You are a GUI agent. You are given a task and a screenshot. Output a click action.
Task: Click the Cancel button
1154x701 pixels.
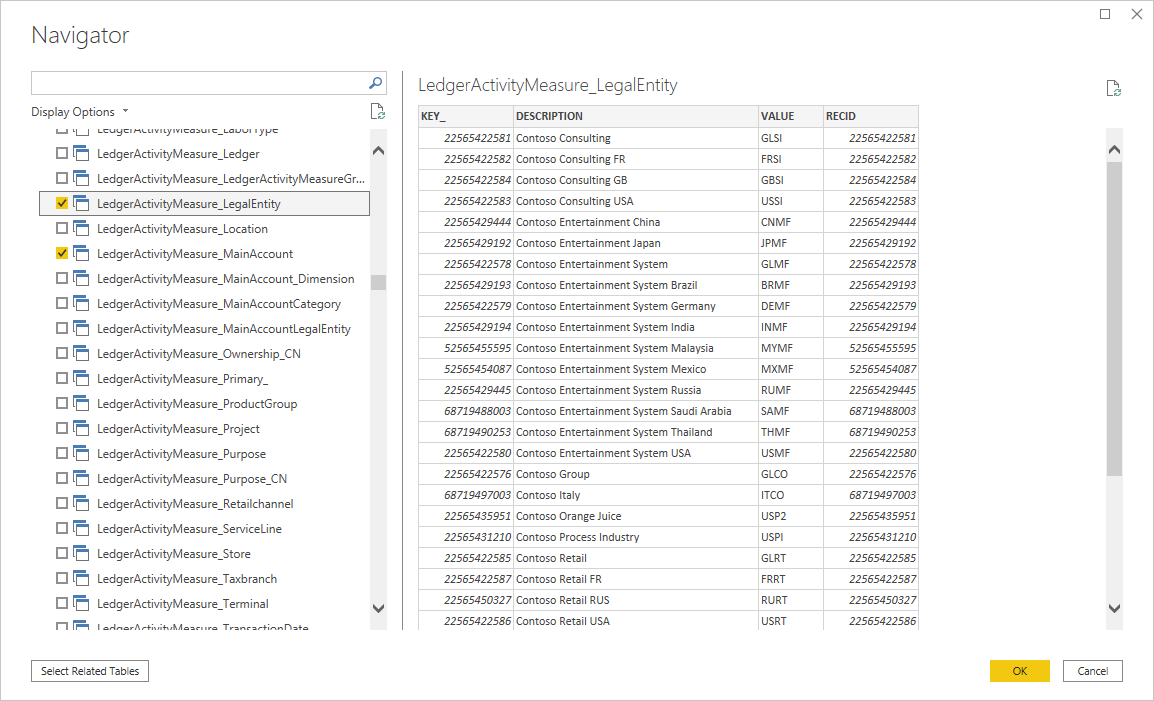click(1092, 671)
